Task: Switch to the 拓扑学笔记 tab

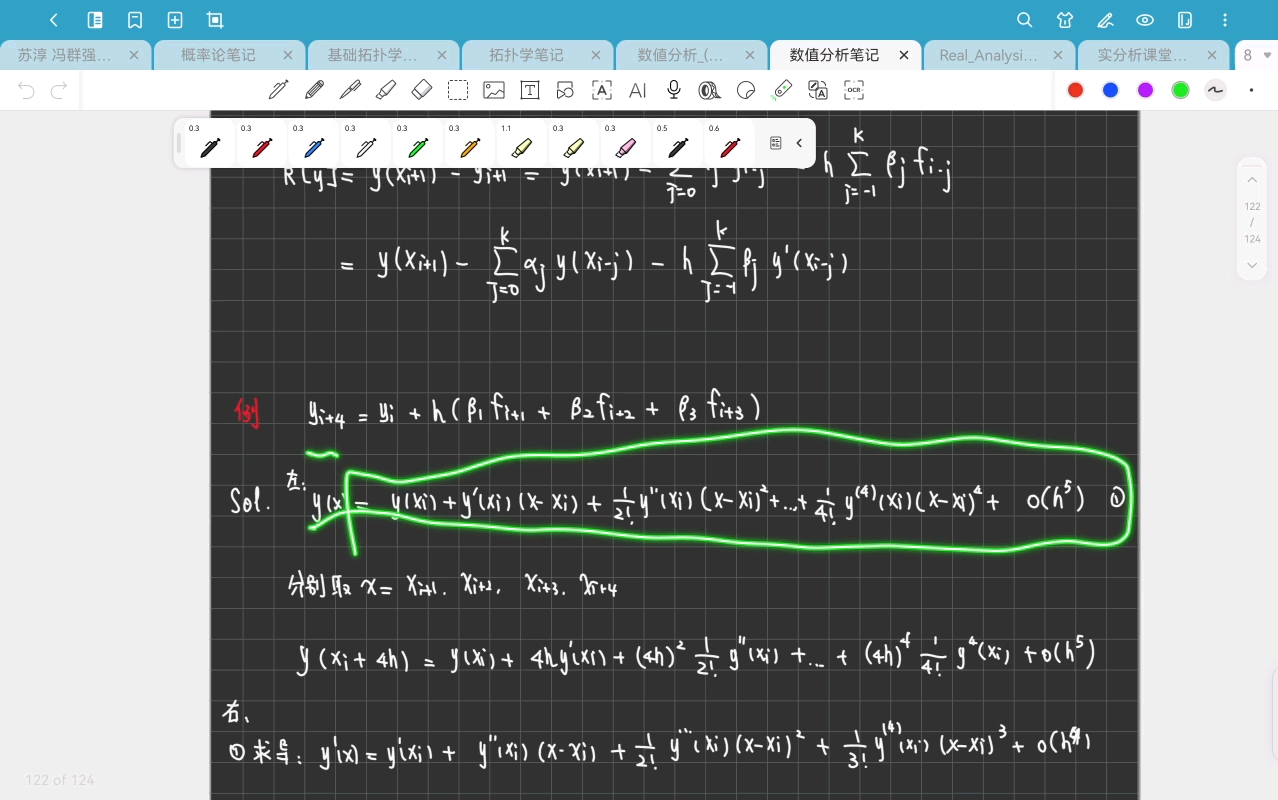Action: coord(526,56)
